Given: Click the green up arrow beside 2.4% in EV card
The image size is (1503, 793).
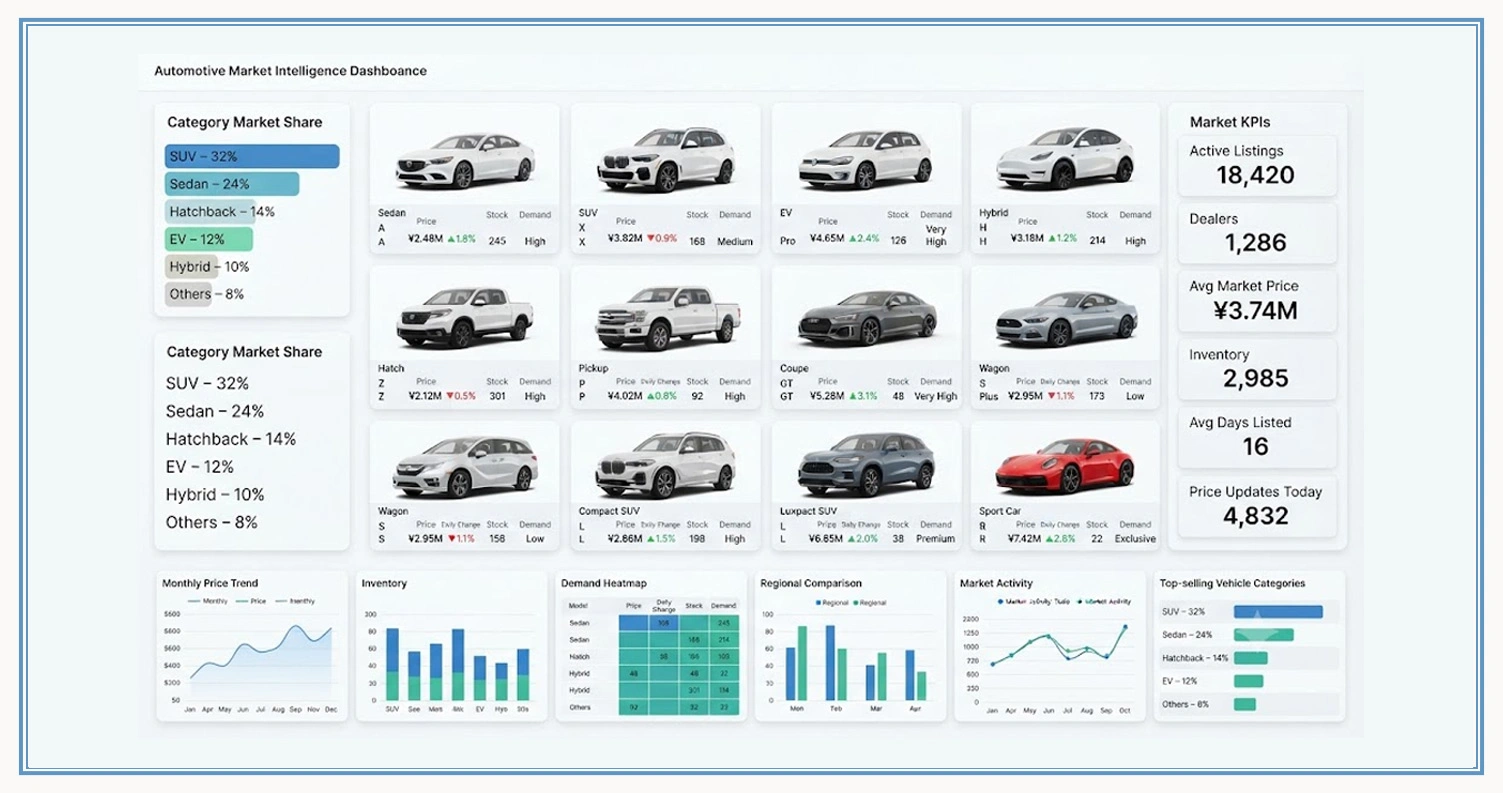Looking at the screenshot, I should click(x=852, y=240).
